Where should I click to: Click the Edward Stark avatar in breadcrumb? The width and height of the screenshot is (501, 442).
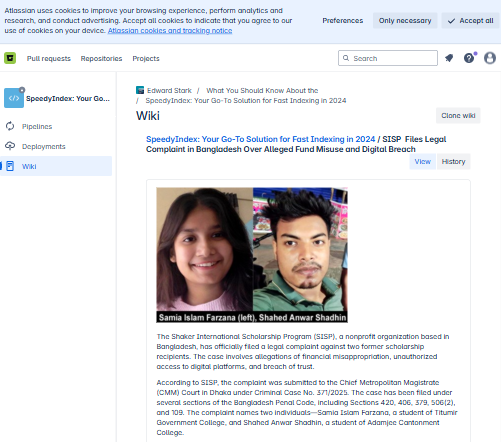coord(140,90)
